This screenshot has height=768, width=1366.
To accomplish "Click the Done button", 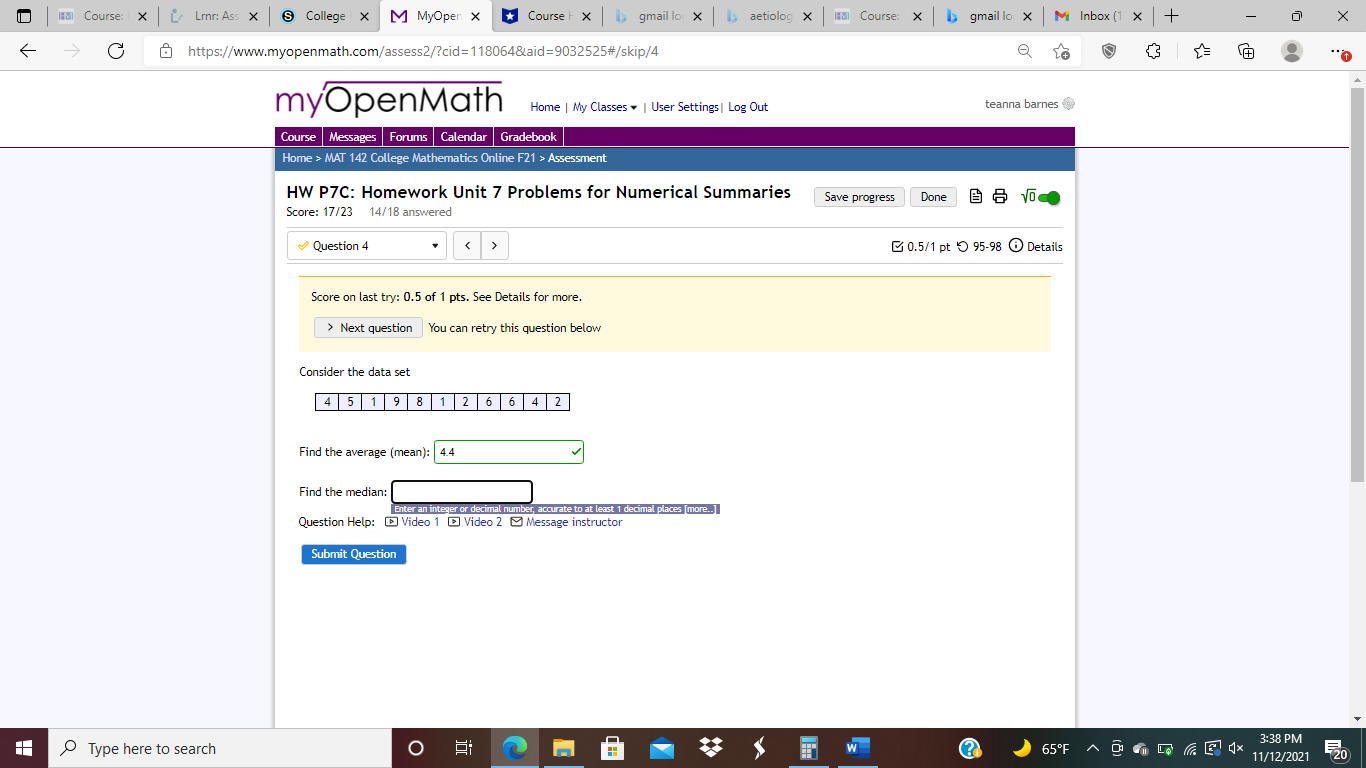I will (x=933, y=197).
